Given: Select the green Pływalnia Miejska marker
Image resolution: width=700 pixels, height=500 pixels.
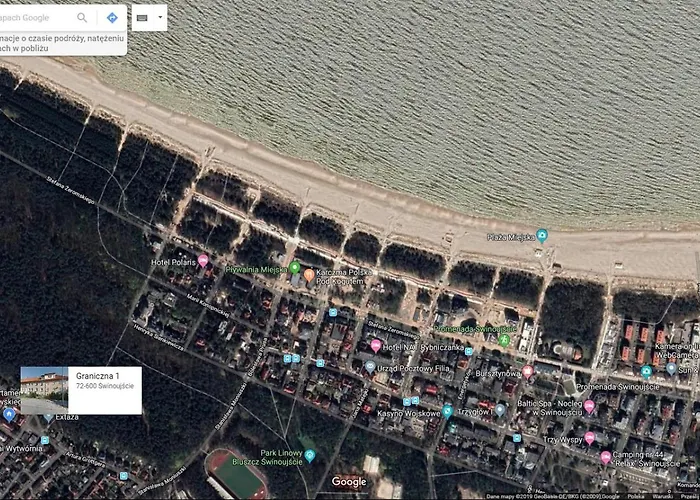Looking at the screenshot, I should [294, 268].
